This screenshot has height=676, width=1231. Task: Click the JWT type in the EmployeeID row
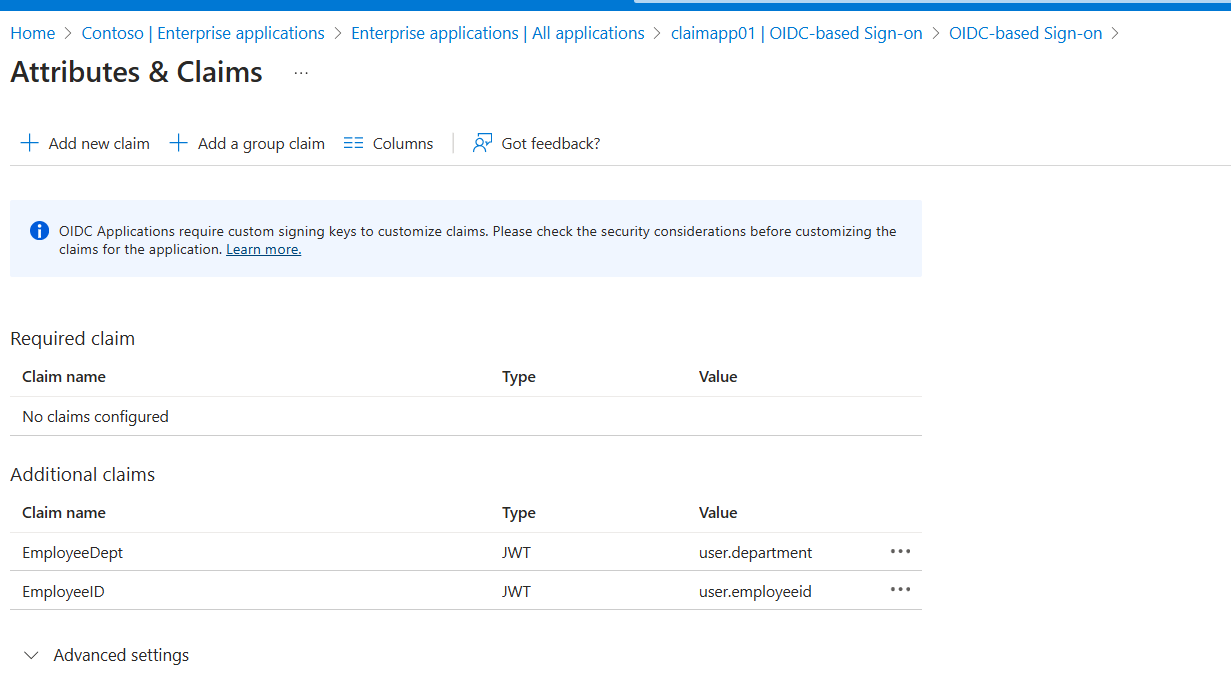[516, 591]
